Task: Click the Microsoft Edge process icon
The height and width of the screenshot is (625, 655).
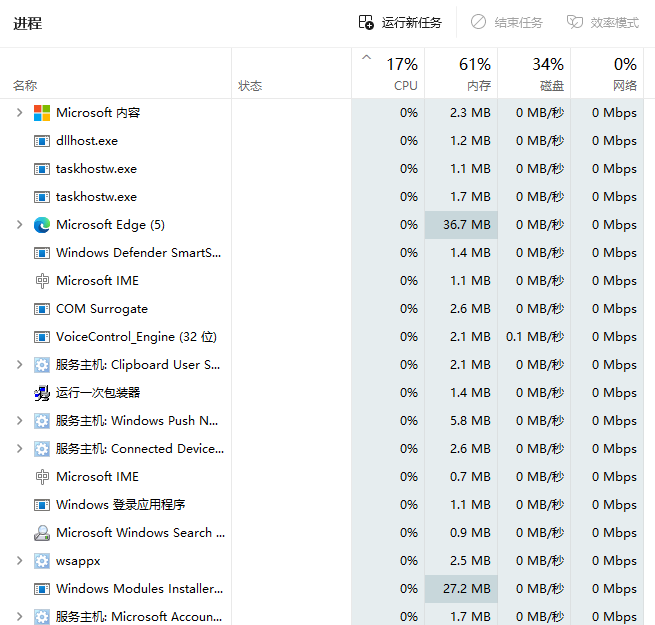Action: (42, 225)
